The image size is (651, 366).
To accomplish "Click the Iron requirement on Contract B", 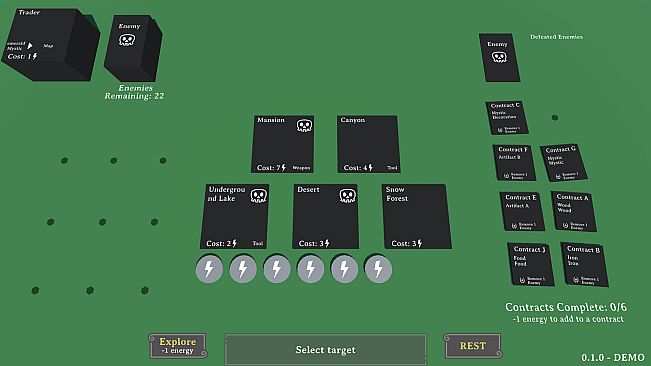I will [x=573, y=260].
